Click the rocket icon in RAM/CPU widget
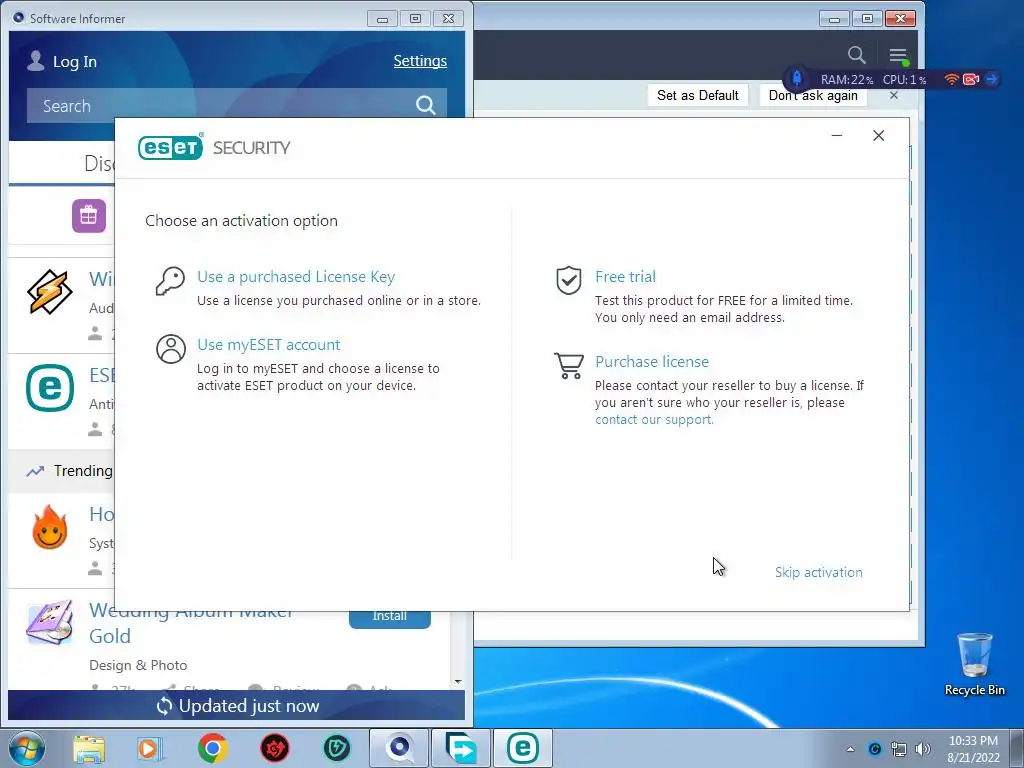 point(797,79)
